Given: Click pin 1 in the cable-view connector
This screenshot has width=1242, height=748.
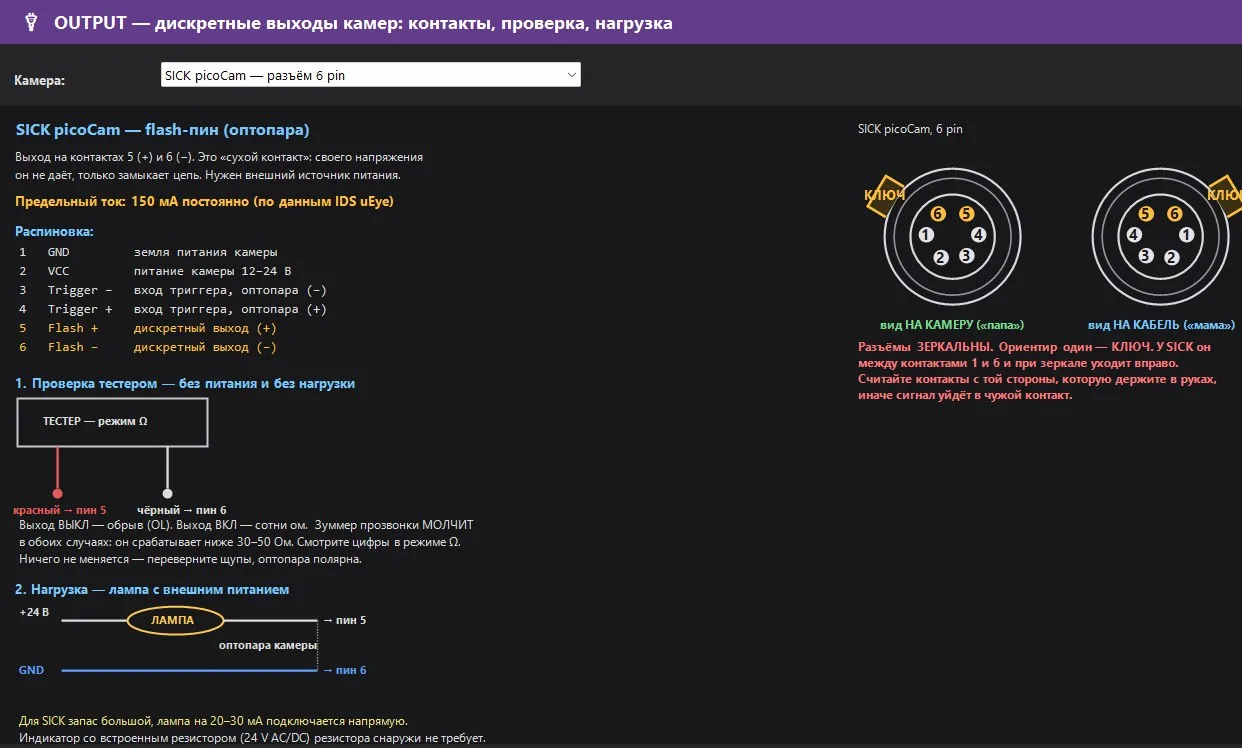Looking at the screenshot, I should (x=1186, y=235).
